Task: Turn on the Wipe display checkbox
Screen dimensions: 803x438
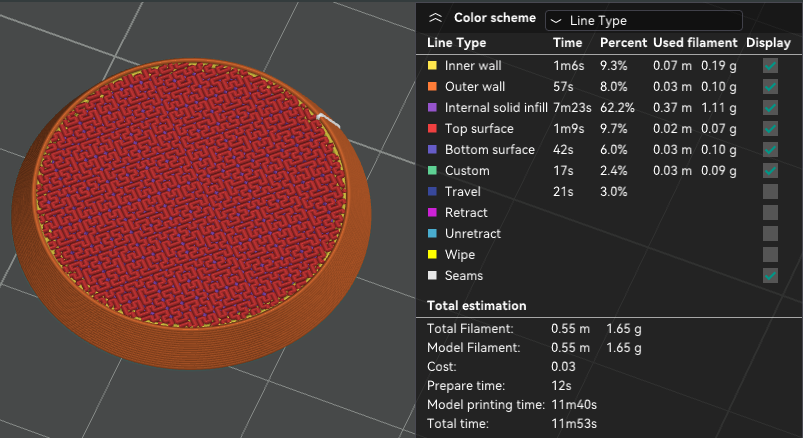Action: click(x=770, y=255)
